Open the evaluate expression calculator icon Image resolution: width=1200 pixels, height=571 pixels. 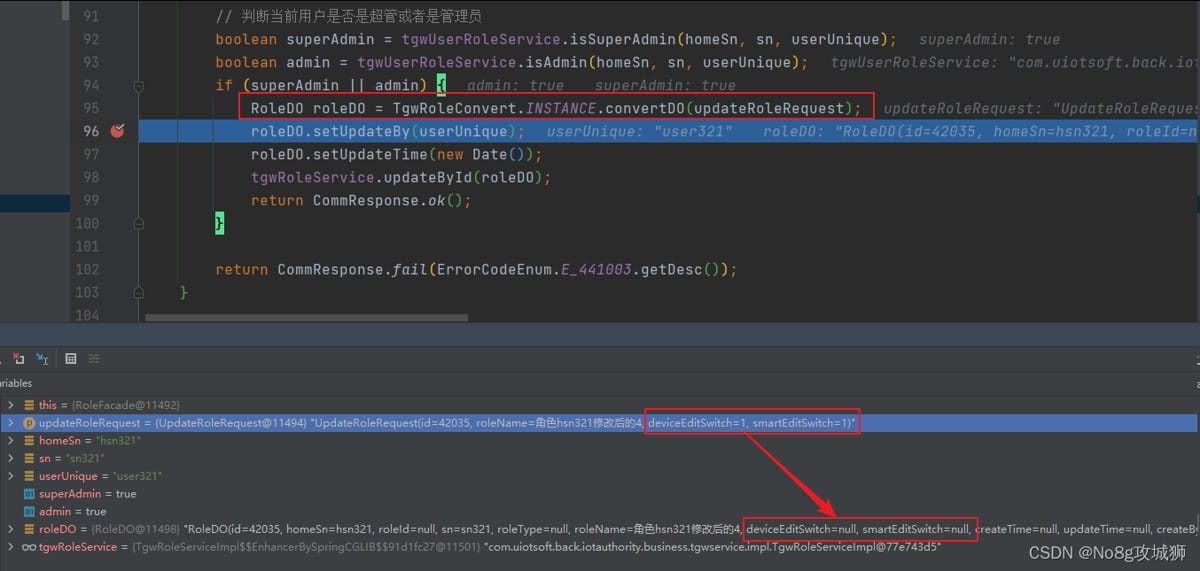tap(70, 358)
